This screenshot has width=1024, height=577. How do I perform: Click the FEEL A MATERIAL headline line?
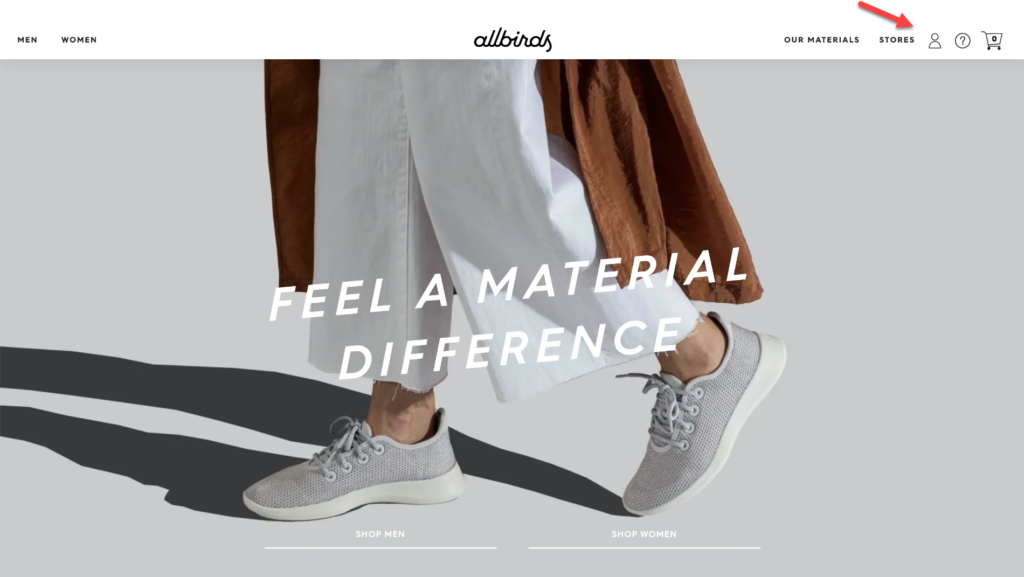click(x=507, y=284)
